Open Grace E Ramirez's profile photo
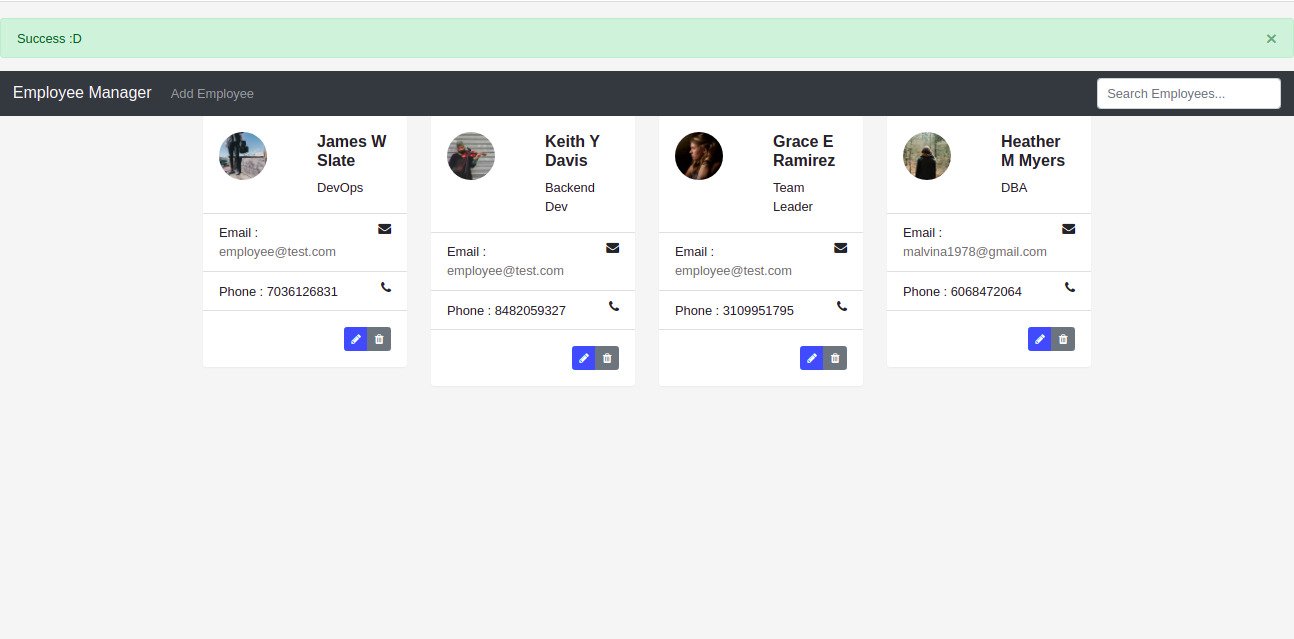 [x=699, y=156]
